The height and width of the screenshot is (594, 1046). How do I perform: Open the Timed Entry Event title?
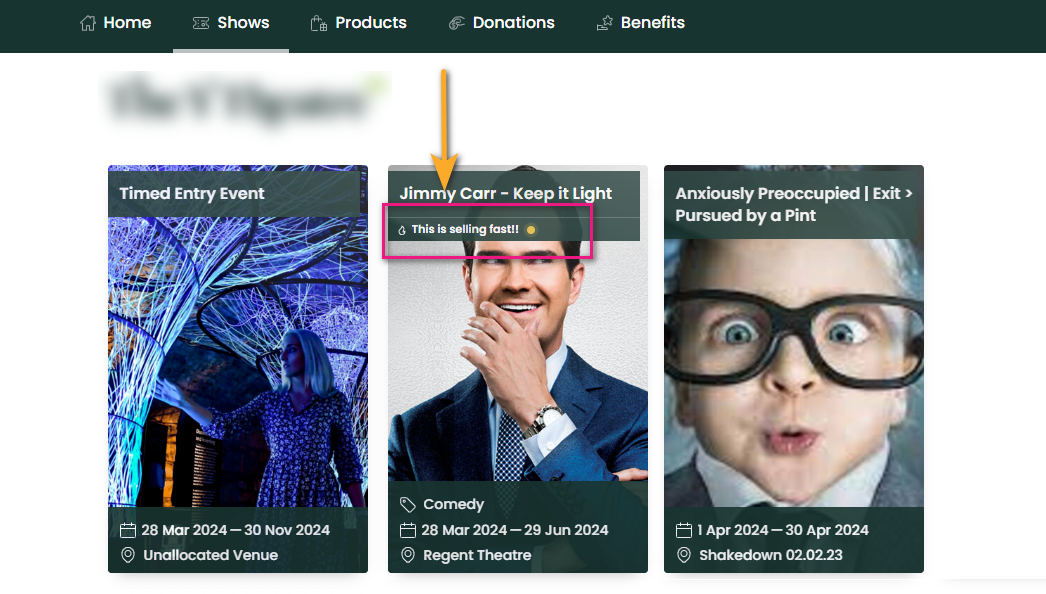click(192, 194)
